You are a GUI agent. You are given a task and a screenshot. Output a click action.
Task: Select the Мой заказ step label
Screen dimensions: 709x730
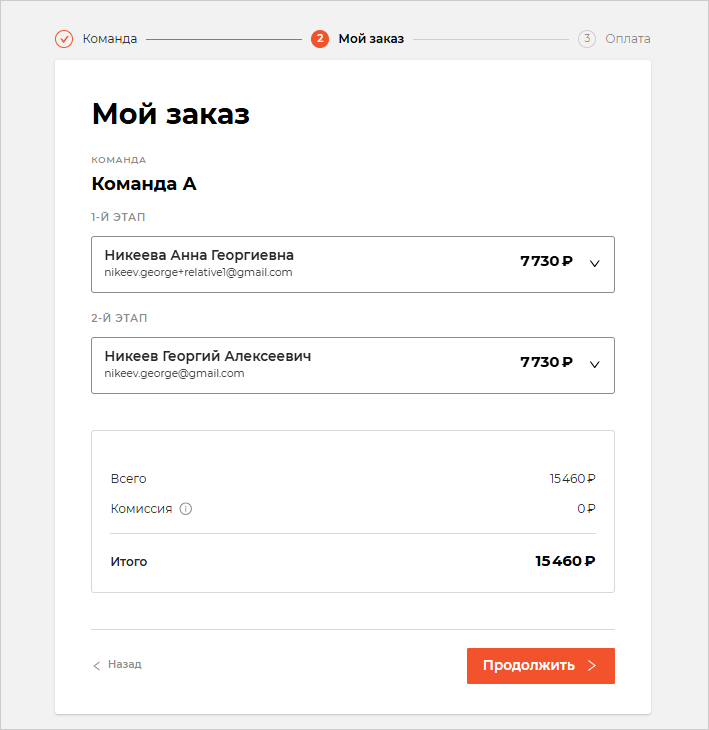point(371,39)
